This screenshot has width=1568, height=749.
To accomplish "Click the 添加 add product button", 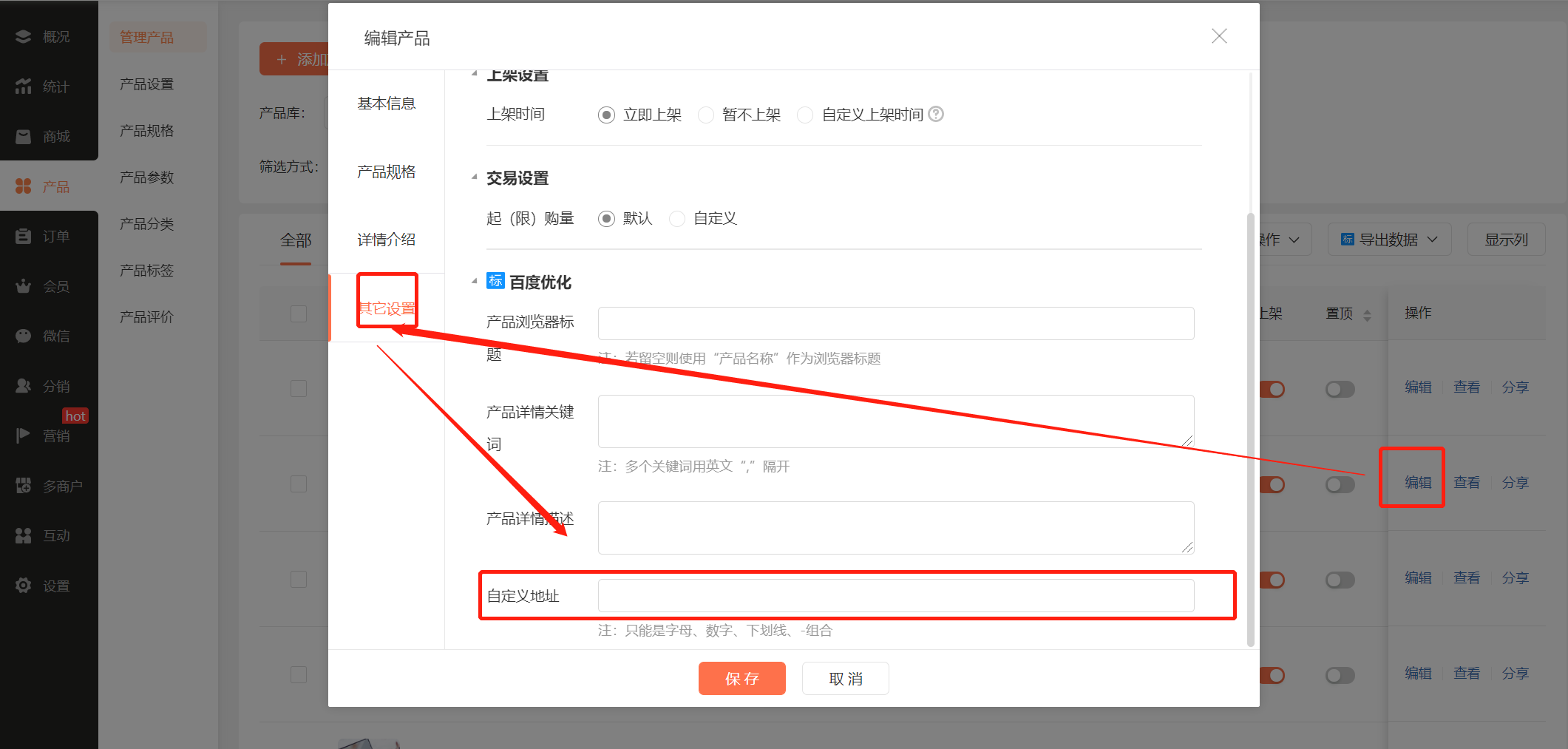I will [x=296, y=59].
